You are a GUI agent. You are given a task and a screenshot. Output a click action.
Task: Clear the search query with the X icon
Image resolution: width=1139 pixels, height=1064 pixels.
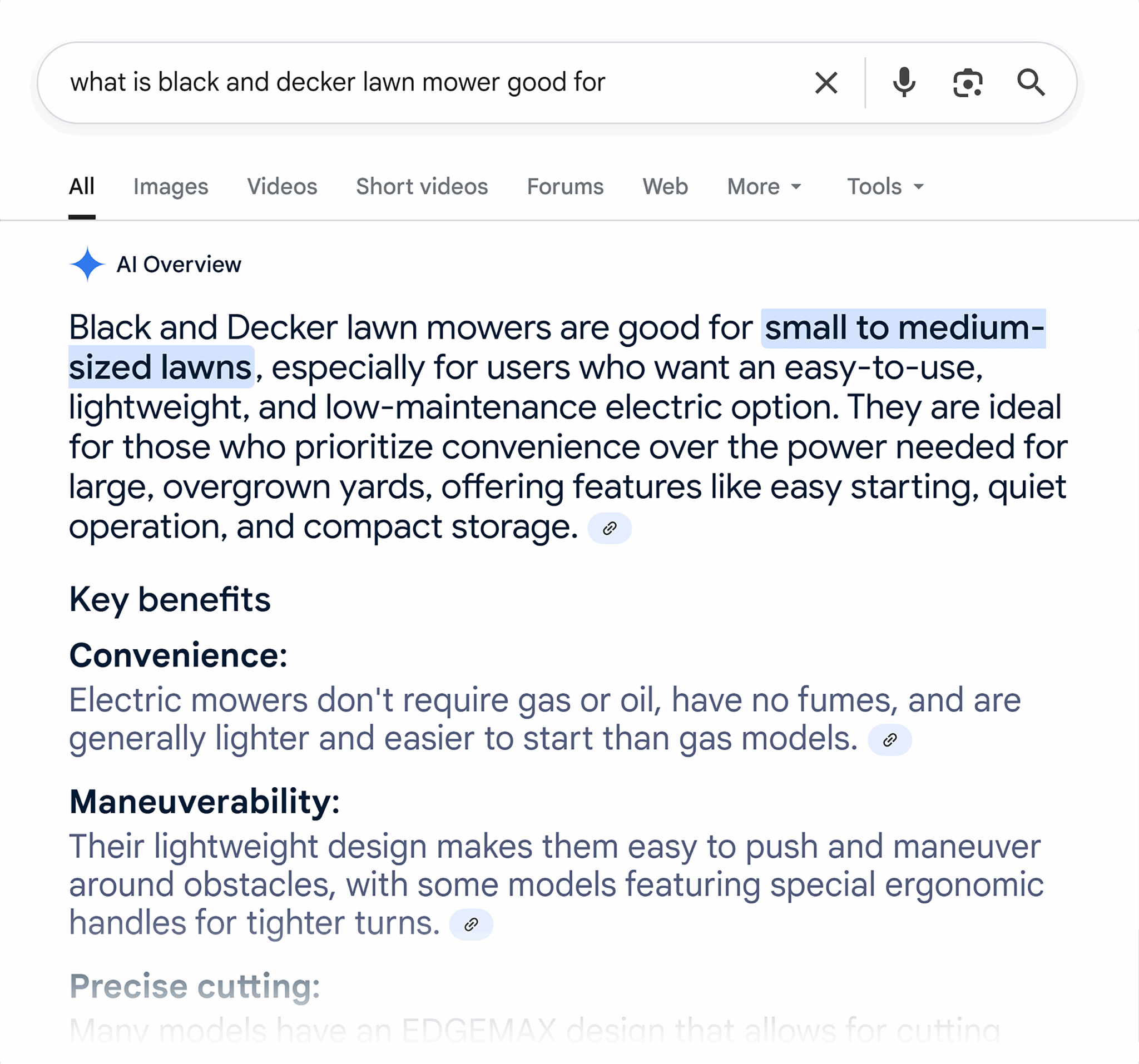[825, 82]
